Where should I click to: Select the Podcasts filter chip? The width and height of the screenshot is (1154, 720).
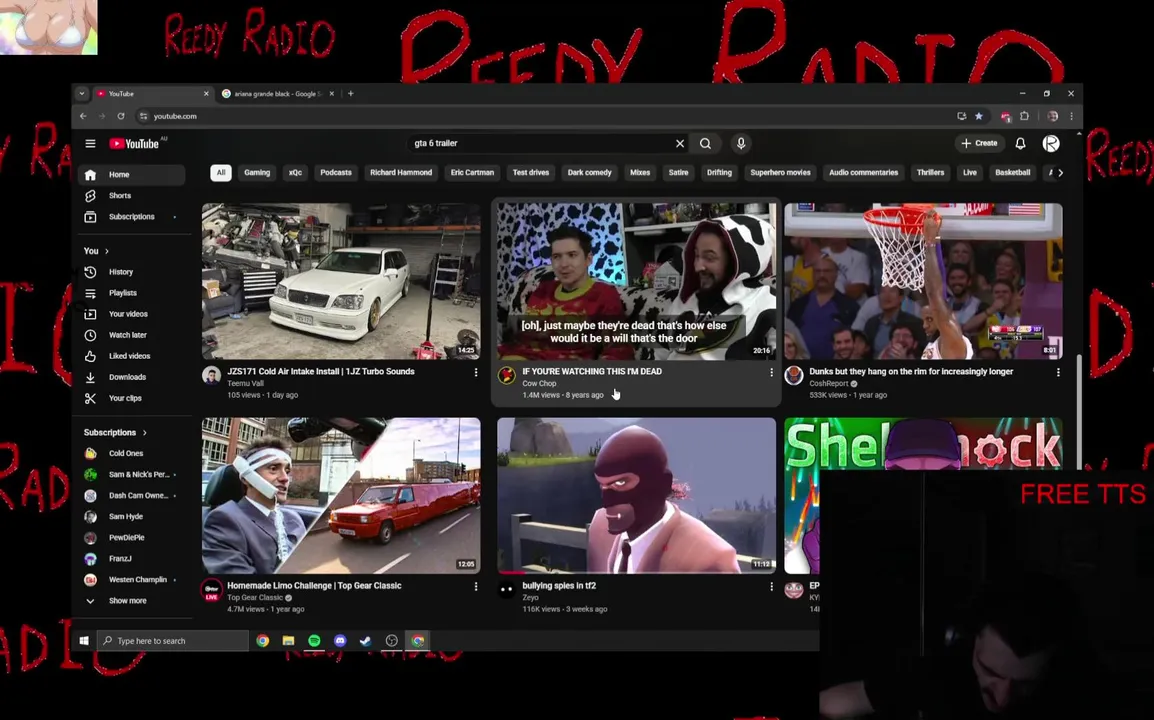point(336,172)
